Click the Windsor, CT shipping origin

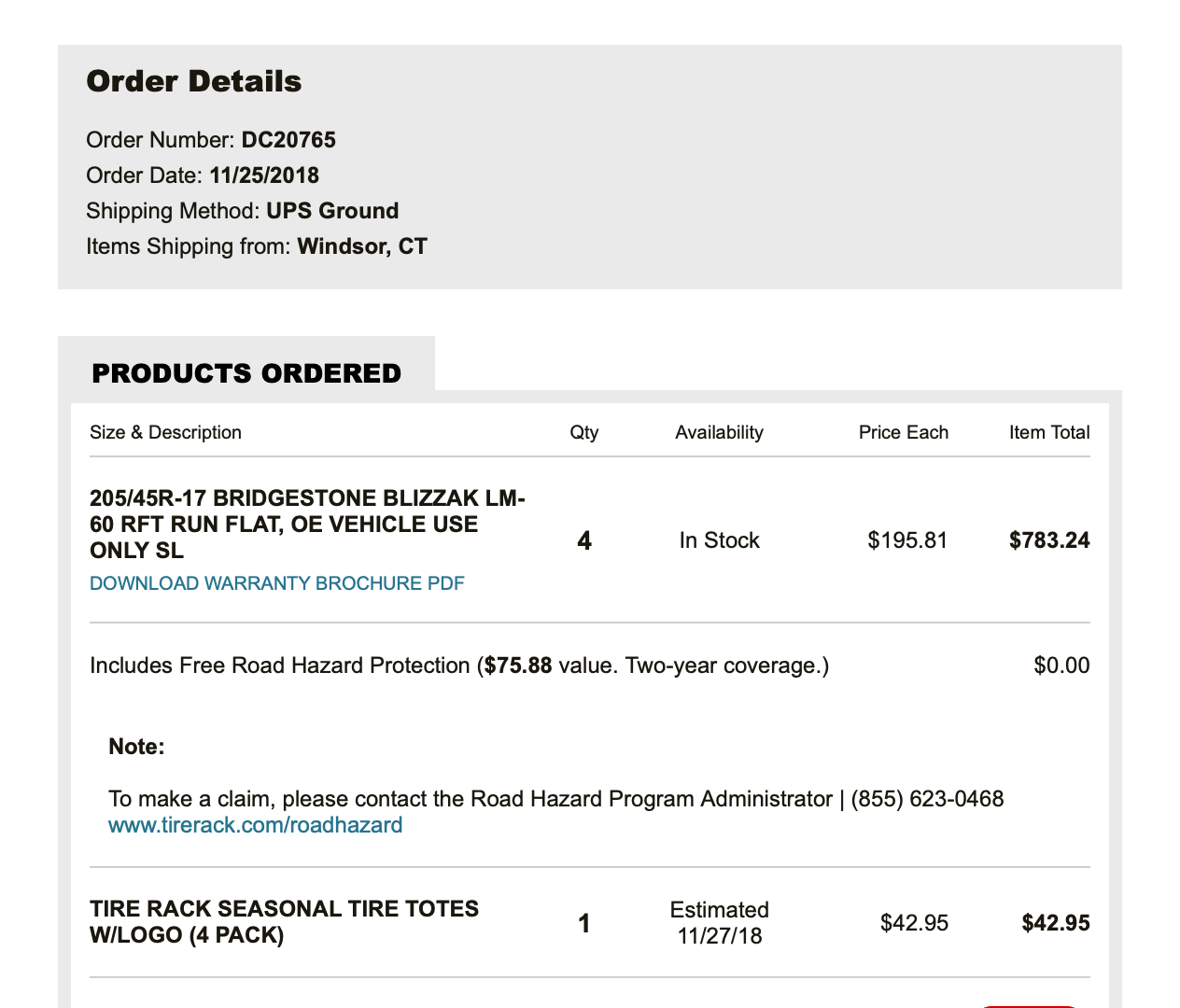click(362, 246)
